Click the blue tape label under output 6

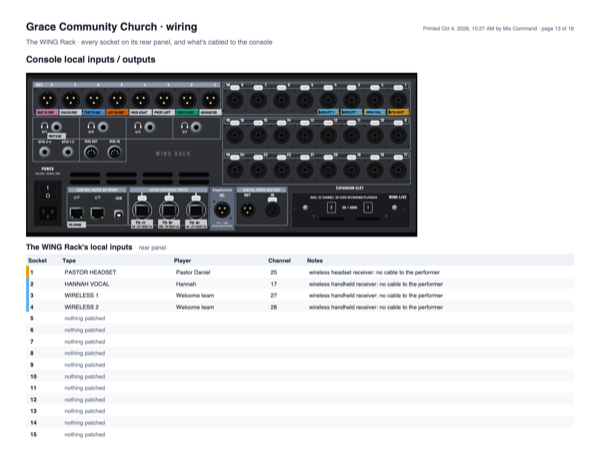coord(94,112)
